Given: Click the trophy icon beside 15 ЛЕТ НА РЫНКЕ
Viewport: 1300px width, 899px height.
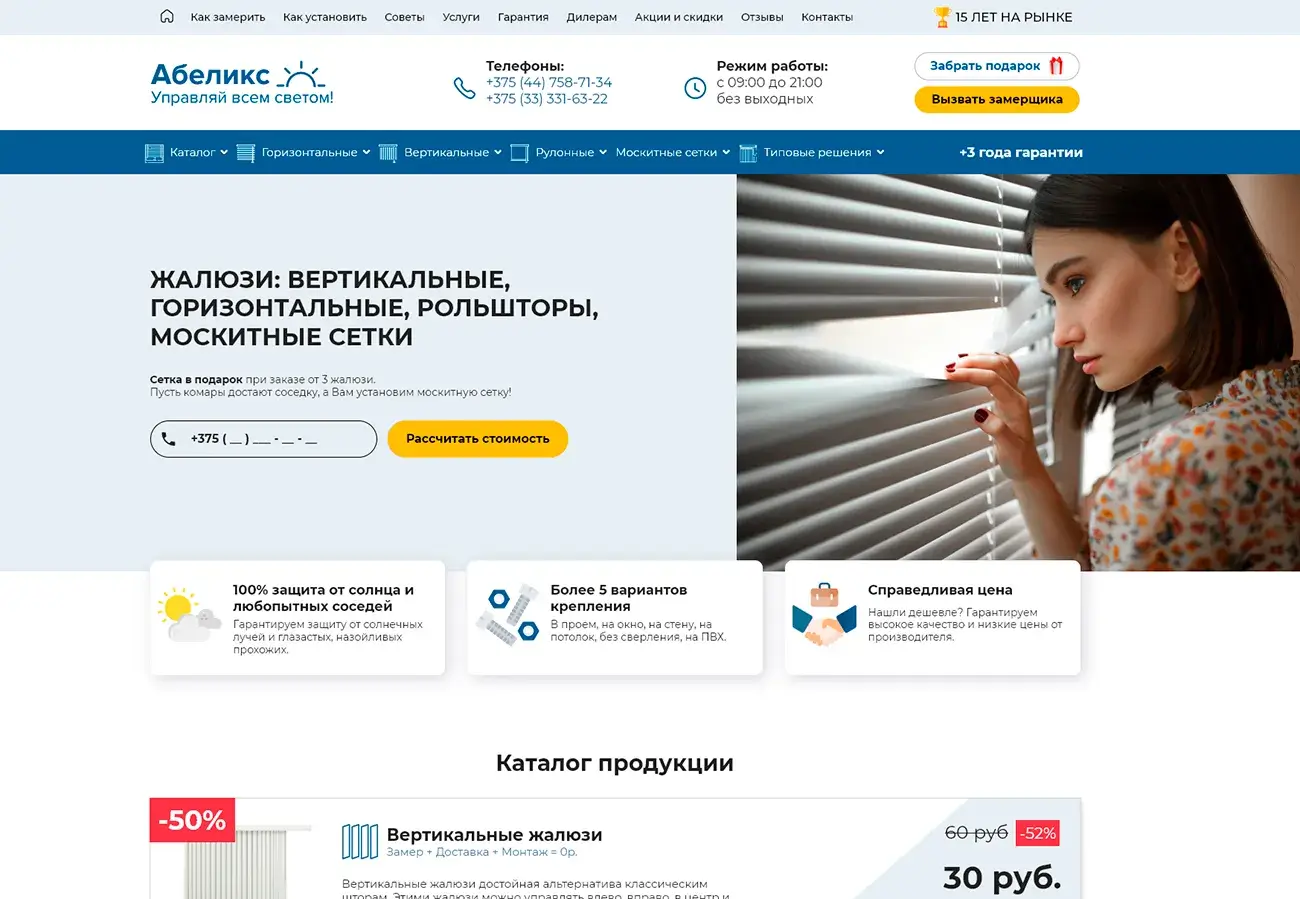Looking at the screenshot, I should pos(942,17).
